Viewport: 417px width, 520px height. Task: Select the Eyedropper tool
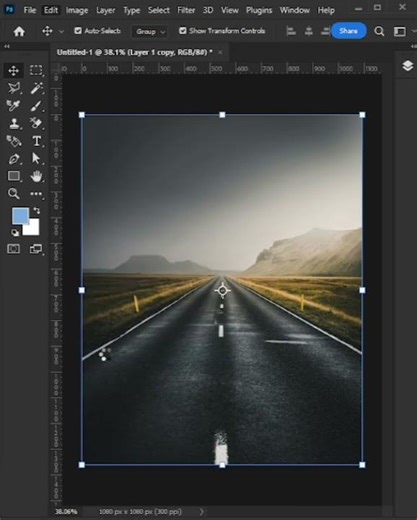click(13, 106)
